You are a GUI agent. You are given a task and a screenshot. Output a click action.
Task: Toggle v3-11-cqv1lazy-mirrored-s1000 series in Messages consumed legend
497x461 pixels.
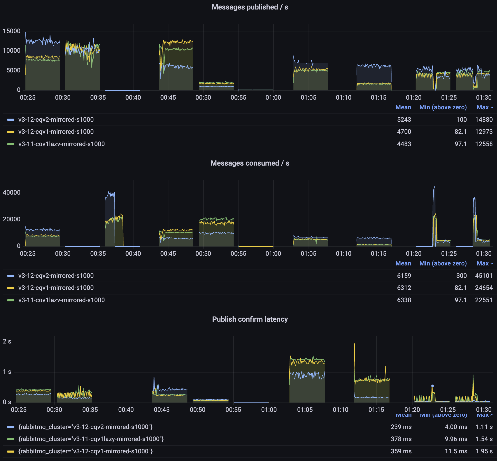pos(61,300)
